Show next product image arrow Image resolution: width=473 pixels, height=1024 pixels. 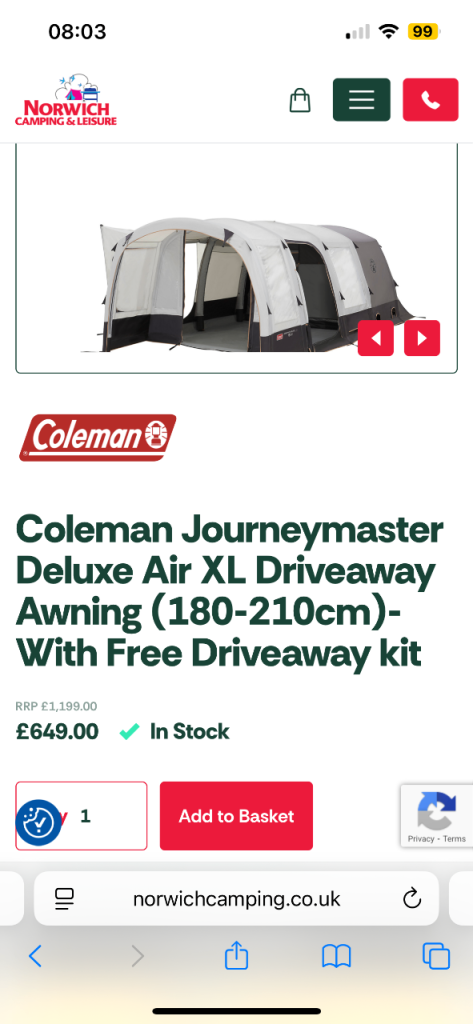422,338
